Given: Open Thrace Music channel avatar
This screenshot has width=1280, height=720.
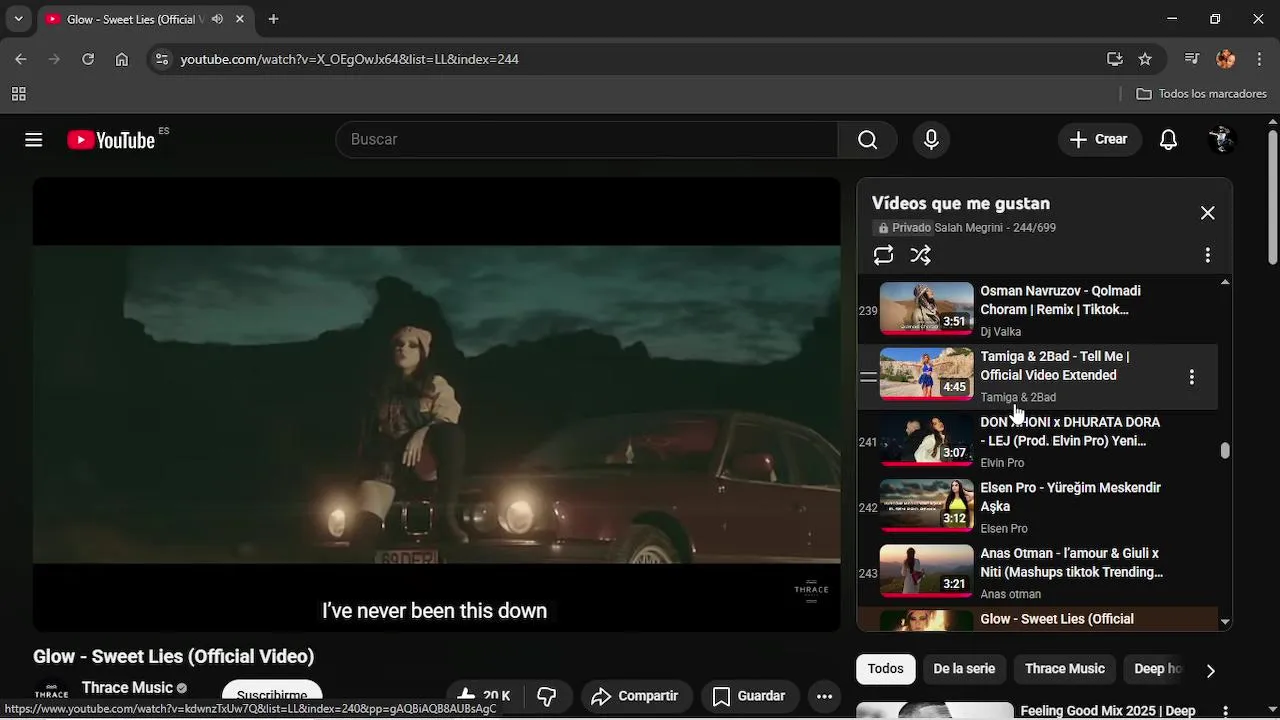Looking at the screenshot, I should (x=51, y=693).
